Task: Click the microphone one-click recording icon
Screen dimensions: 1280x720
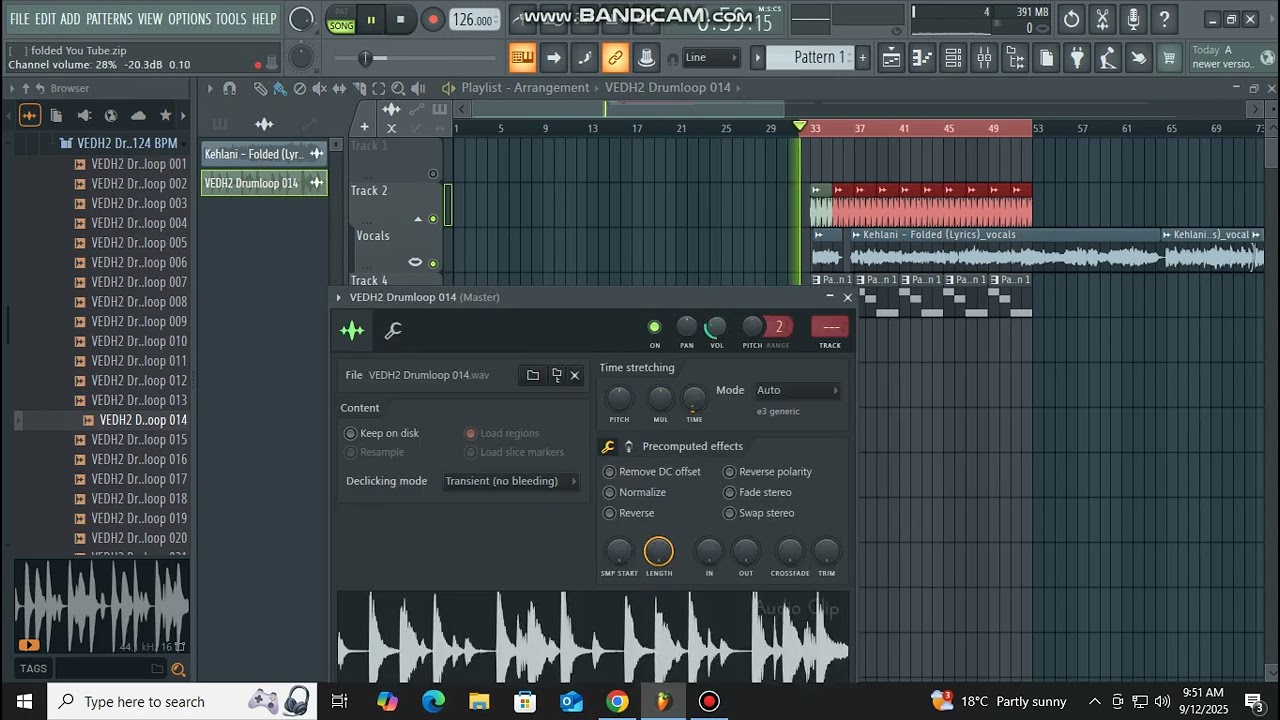Action: pyautogui.click(x=1133, y=19)
